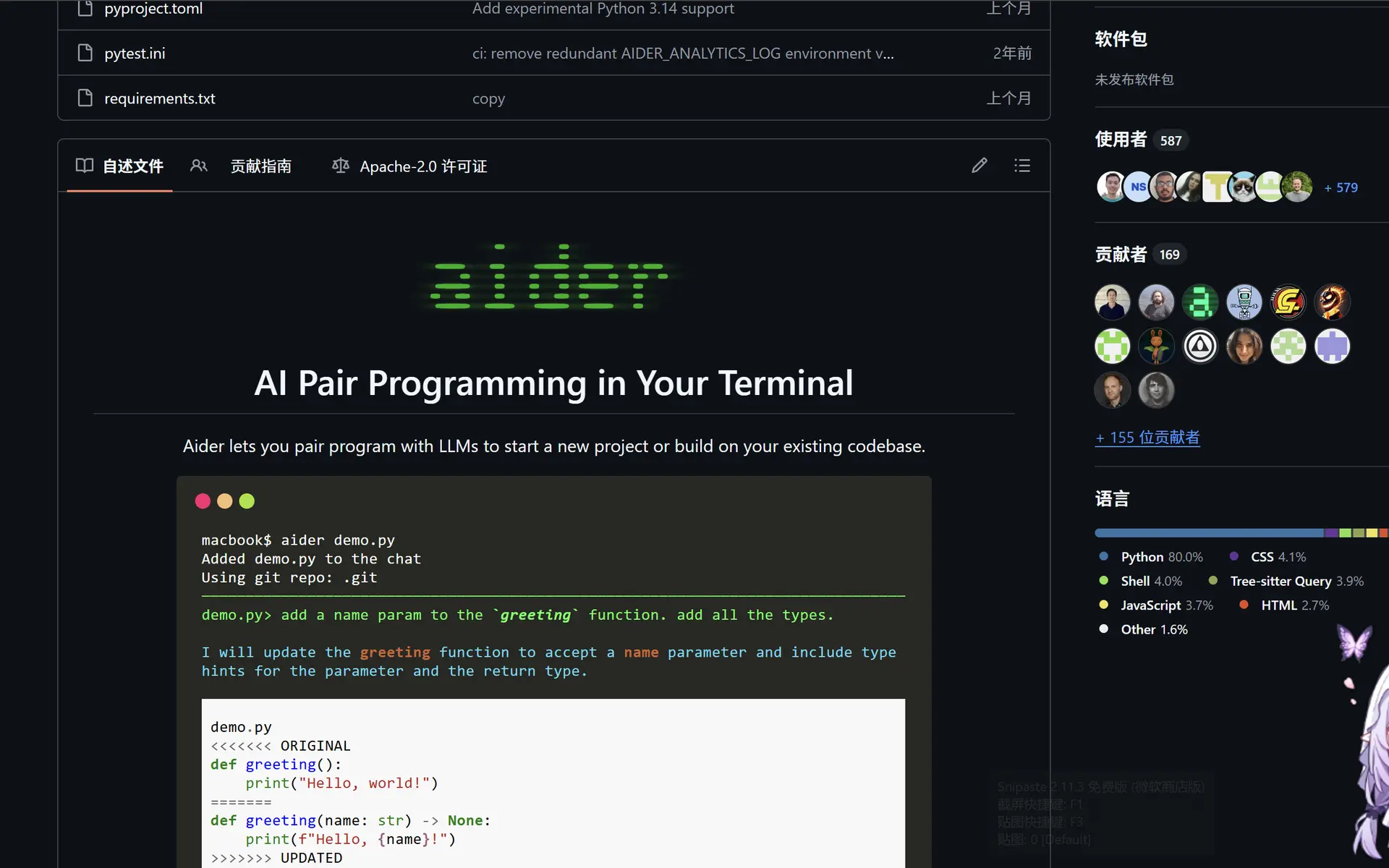Select the HTML 2.7% language entry
This screenshot has height=868, width=1389.
point(1284,605)
